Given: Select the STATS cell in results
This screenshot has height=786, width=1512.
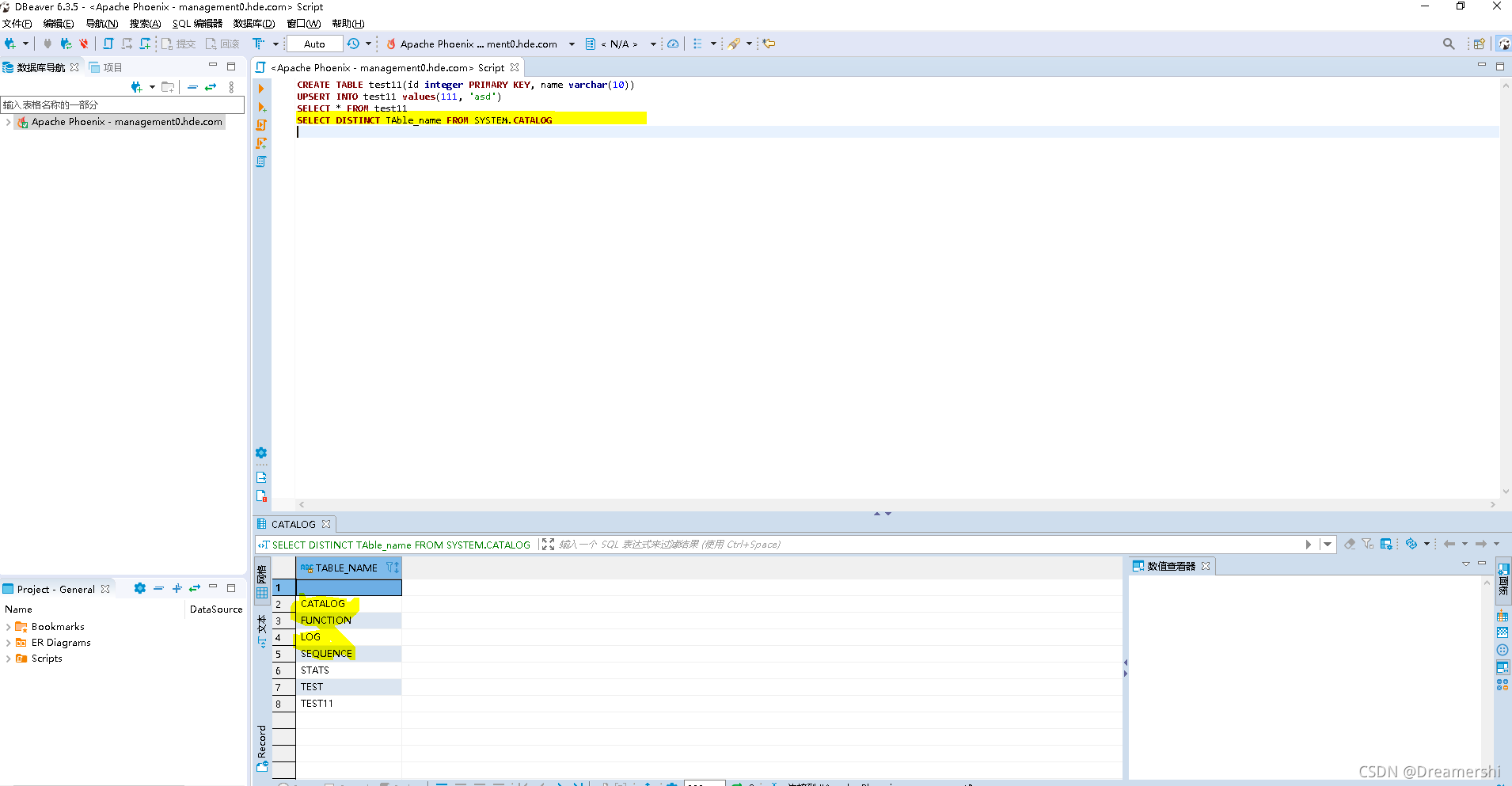Looking at the screenshot, I should click(x=349, y=670).
